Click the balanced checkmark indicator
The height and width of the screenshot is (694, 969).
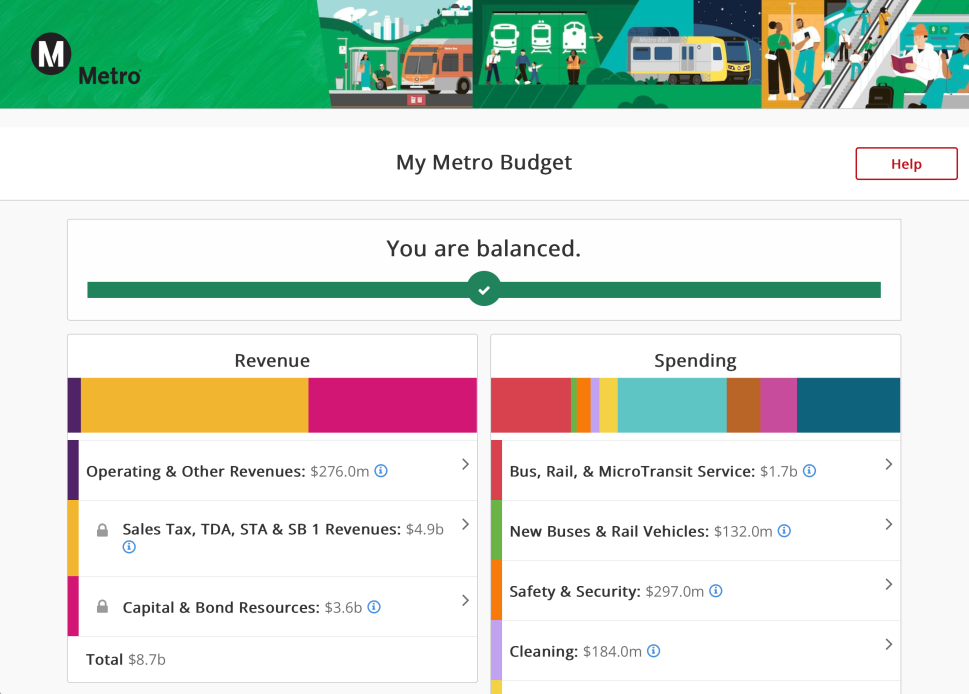tap(484, 290)
